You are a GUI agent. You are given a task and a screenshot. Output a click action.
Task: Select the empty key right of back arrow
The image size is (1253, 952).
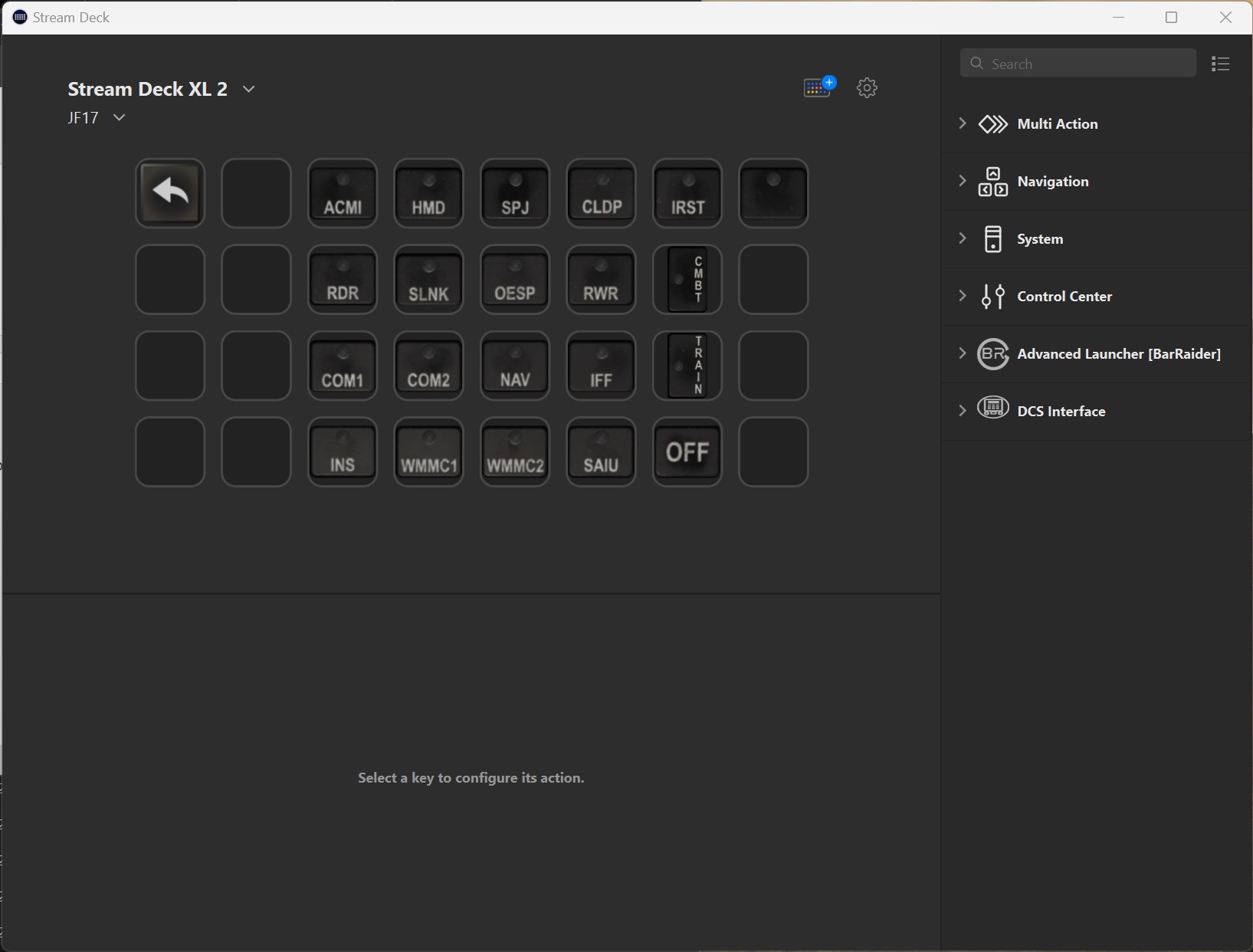256,193
